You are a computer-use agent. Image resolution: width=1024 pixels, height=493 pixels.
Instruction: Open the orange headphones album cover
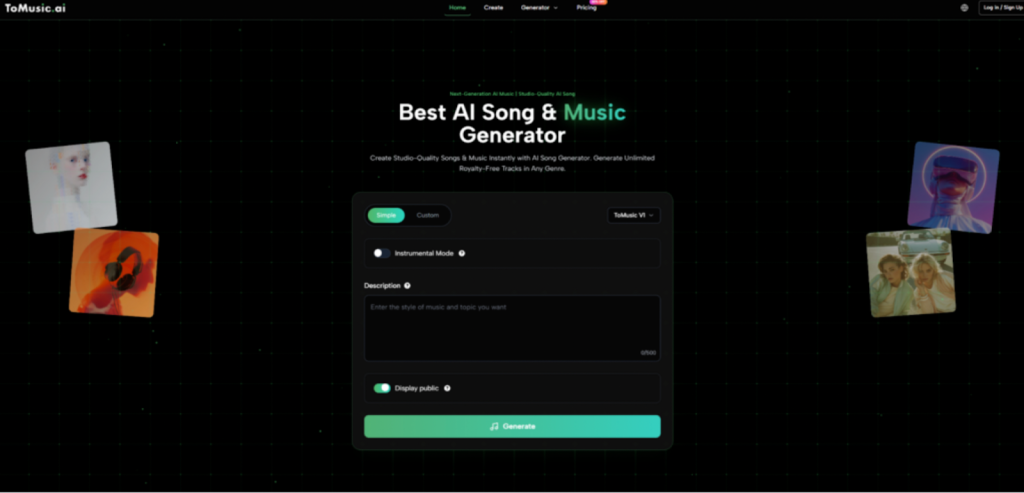(114, 273)
